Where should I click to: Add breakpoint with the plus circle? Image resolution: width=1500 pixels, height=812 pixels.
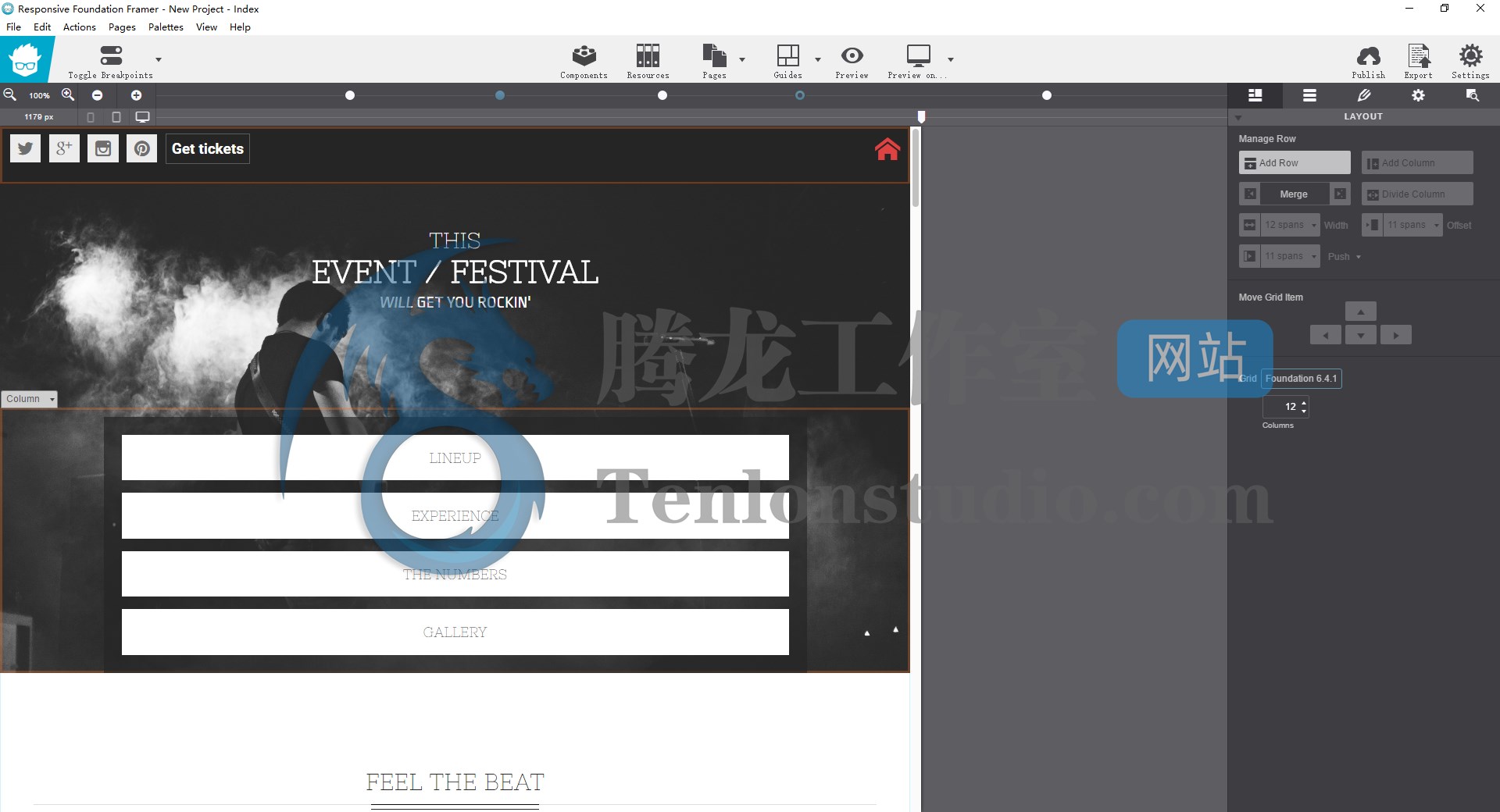[x=136, y=95]
